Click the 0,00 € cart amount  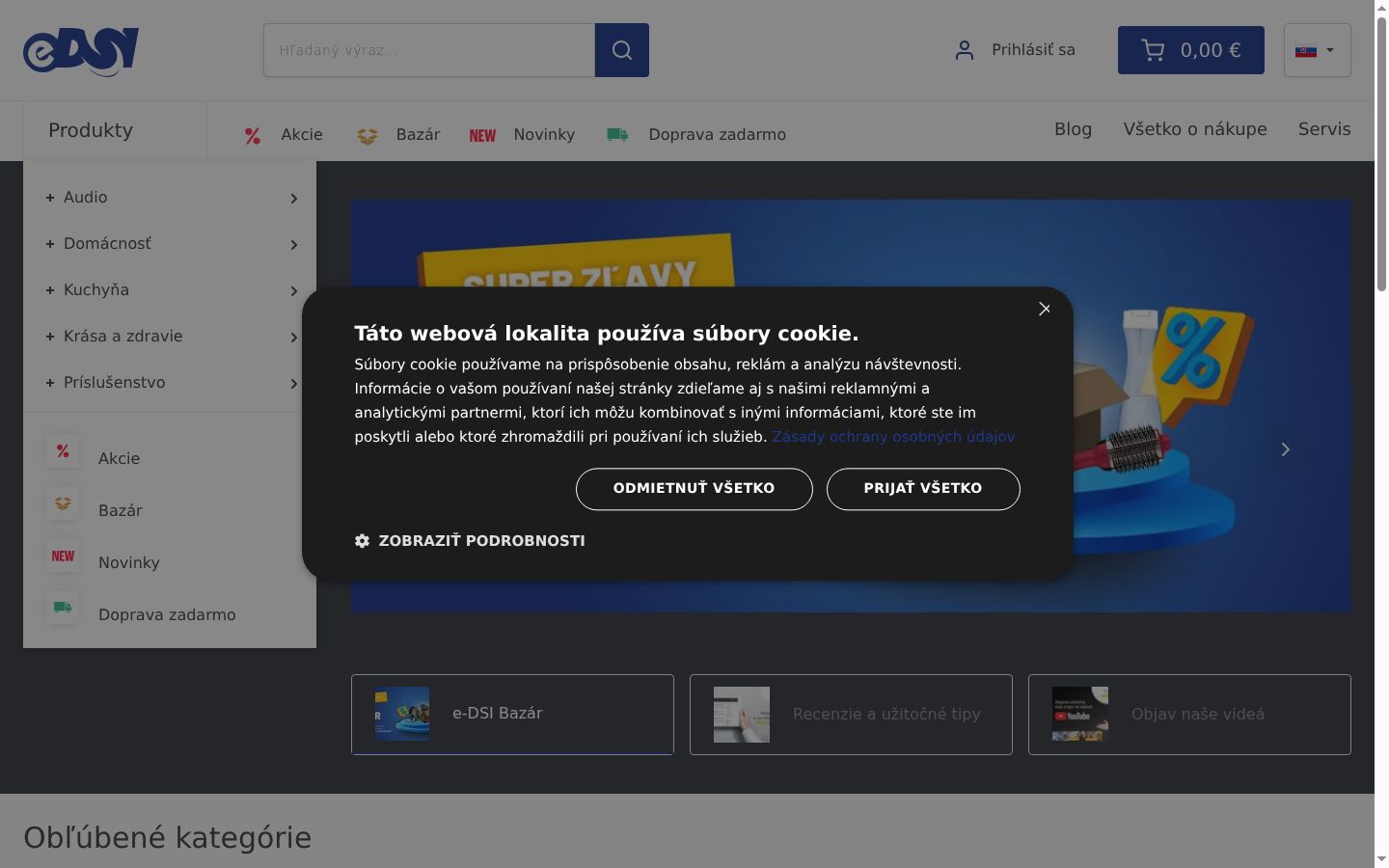[1211, 50]
